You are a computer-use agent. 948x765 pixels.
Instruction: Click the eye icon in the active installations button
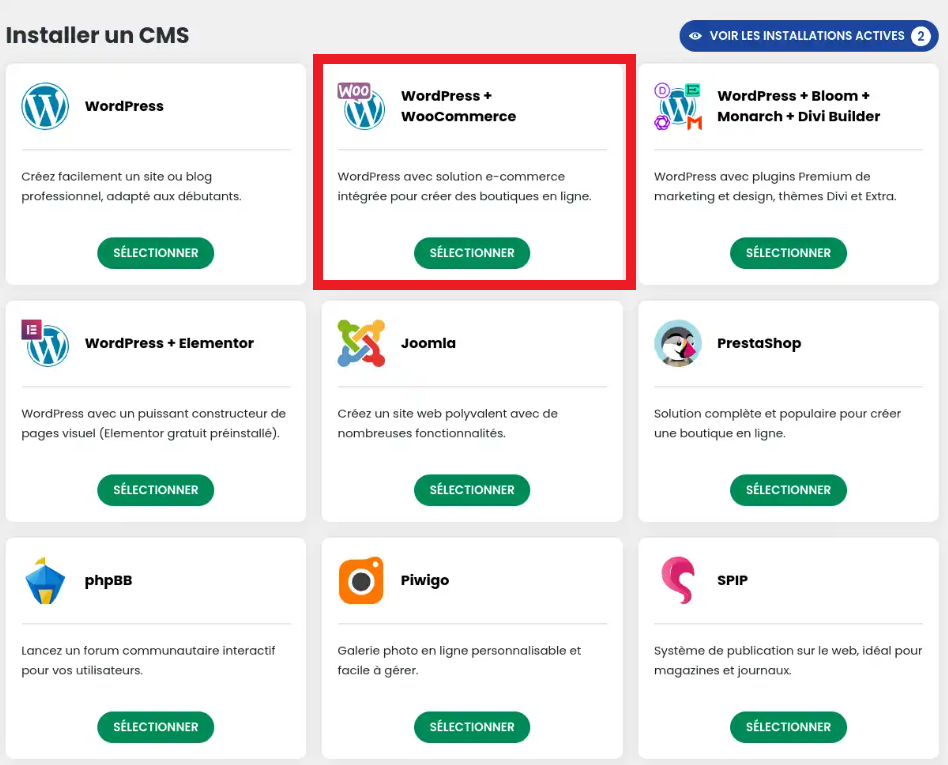click(x=695, y=36)
